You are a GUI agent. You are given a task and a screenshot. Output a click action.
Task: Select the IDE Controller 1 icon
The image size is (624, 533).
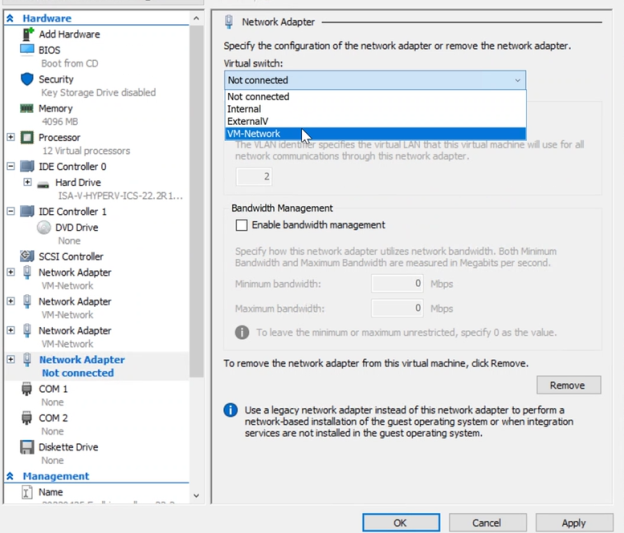(x=27, y=211)
